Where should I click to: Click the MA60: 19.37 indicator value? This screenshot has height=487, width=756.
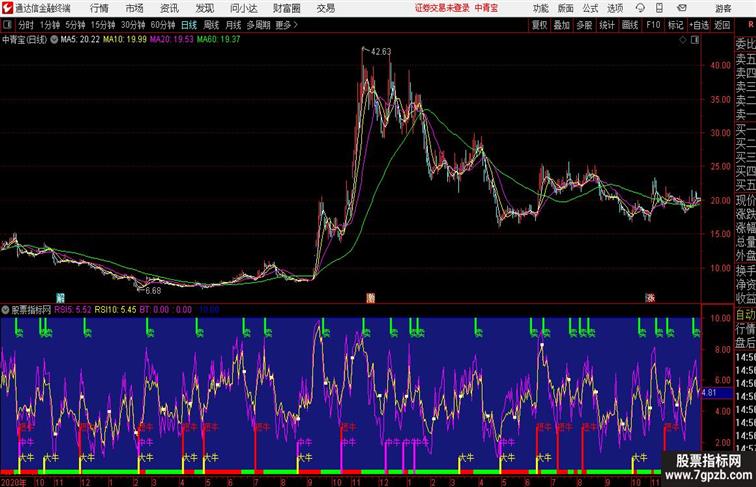[x=218, y=40]
